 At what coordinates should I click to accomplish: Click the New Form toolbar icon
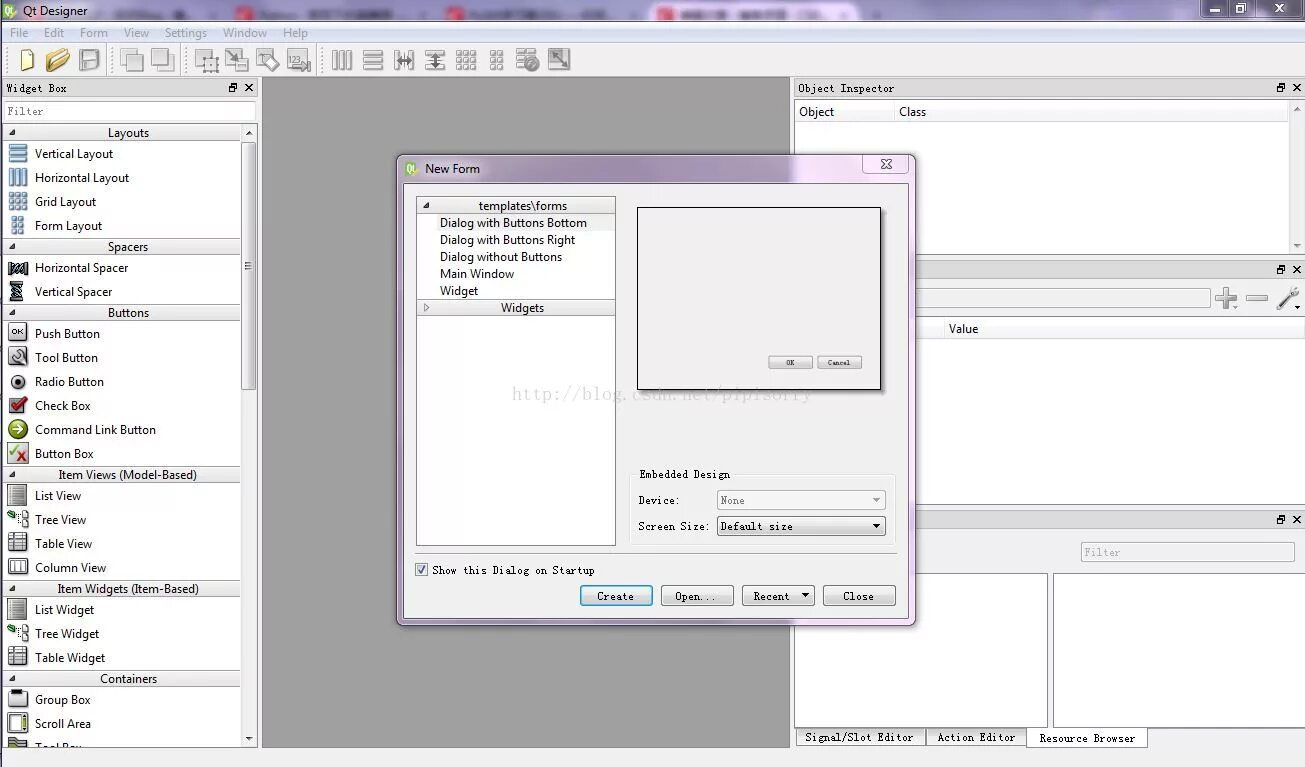tap(27, 60)
